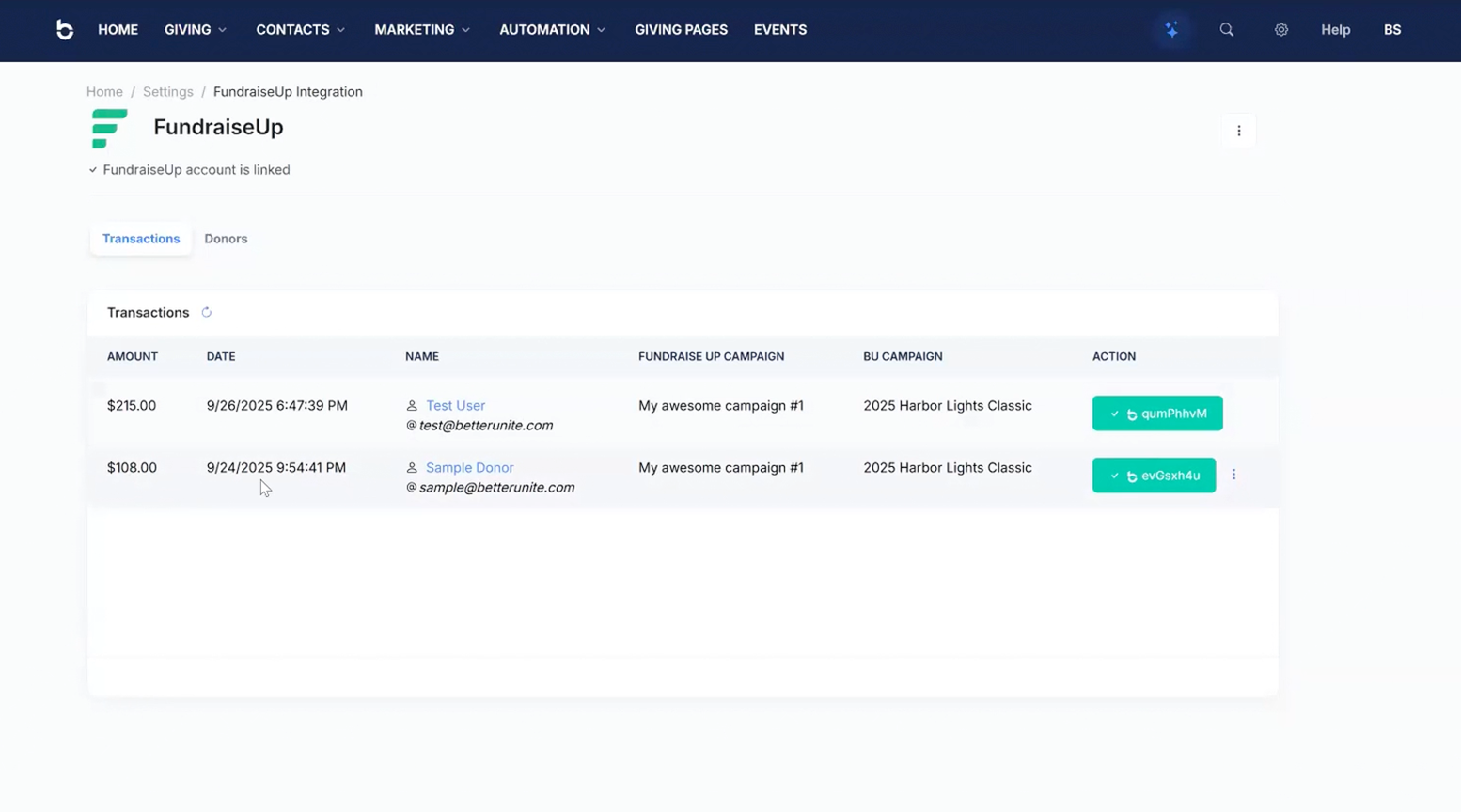Click the BU CAMPAIGN column header
The width and height of the screenshot is (1461, 812).
coord(903,356)
